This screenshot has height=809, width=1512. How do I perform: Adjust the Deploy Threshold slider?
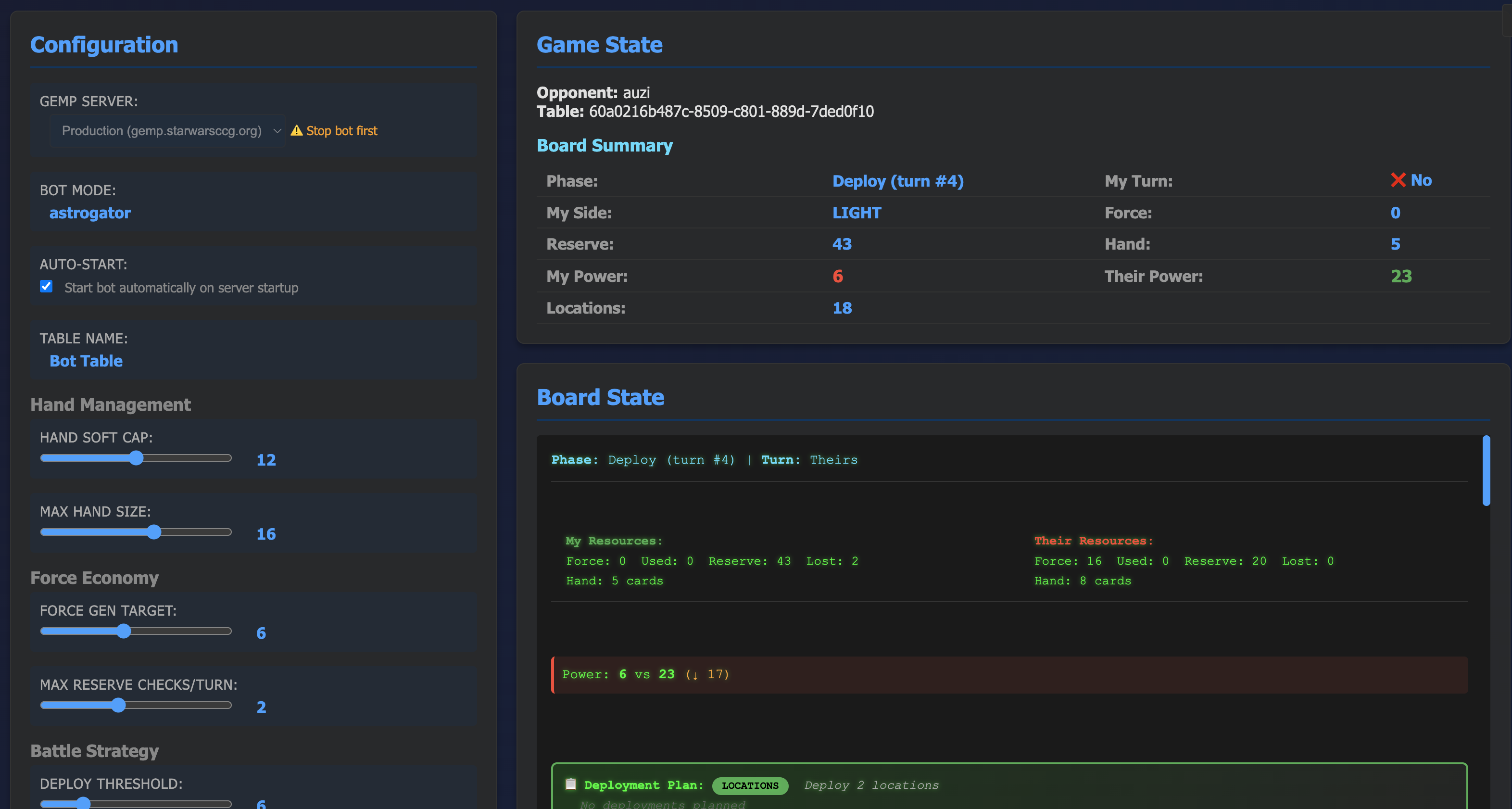tap(136, 803)
